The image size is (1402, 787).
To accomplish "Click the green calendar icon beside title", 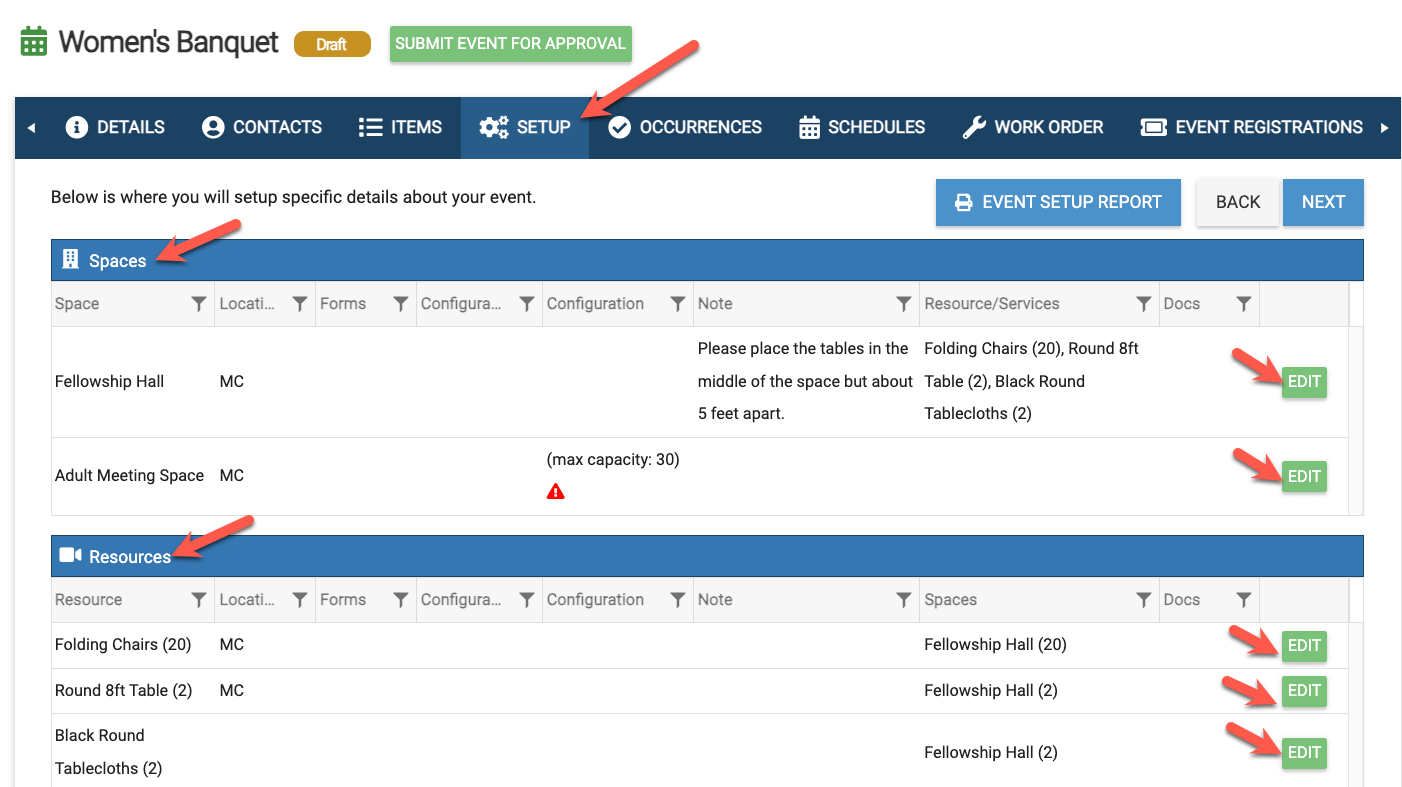I will pyautogui.click(x=34, y=43).
